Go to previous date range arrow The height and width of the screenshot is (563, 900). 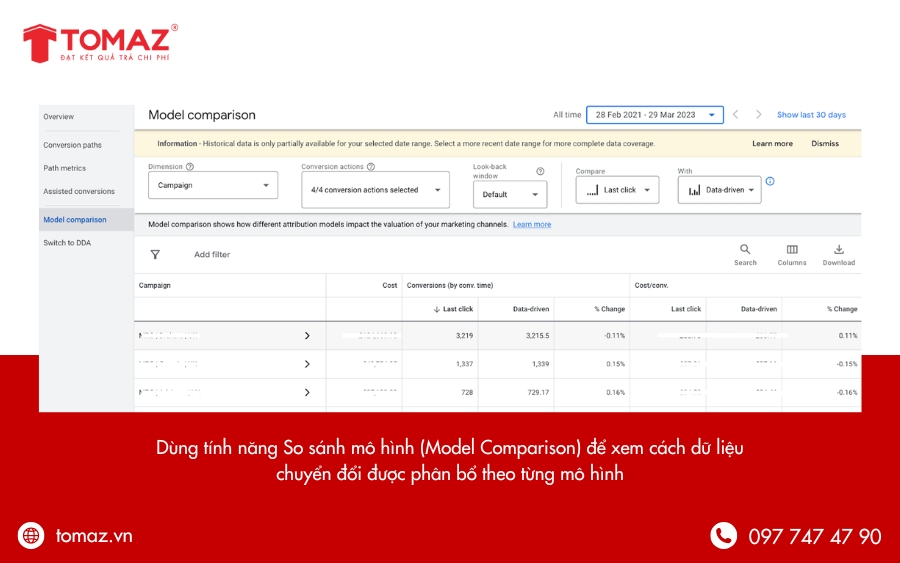click(736, 115)
